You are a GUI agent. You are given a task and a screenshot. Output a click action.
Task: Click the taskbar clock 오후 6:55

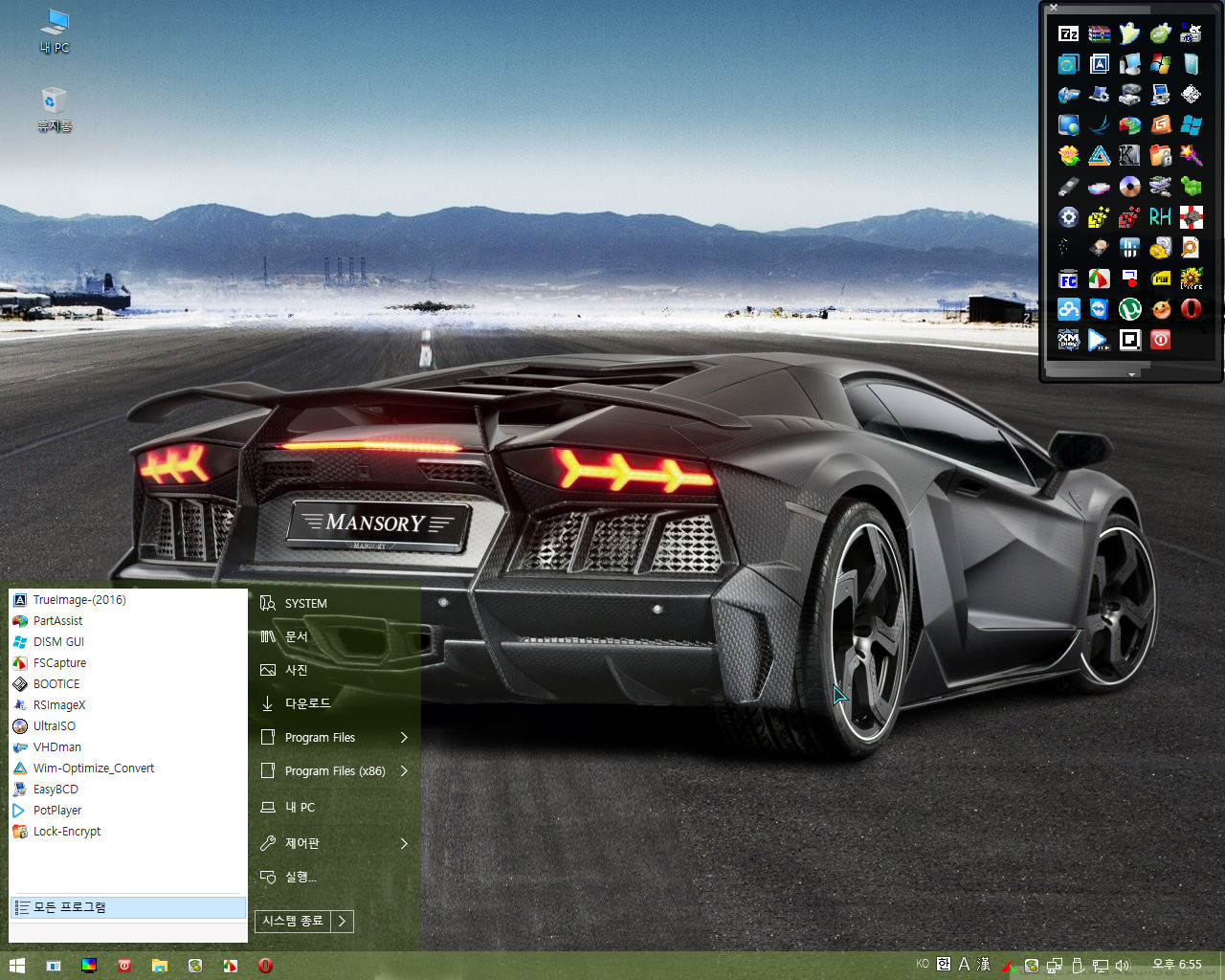click(x=1176, y=965)
